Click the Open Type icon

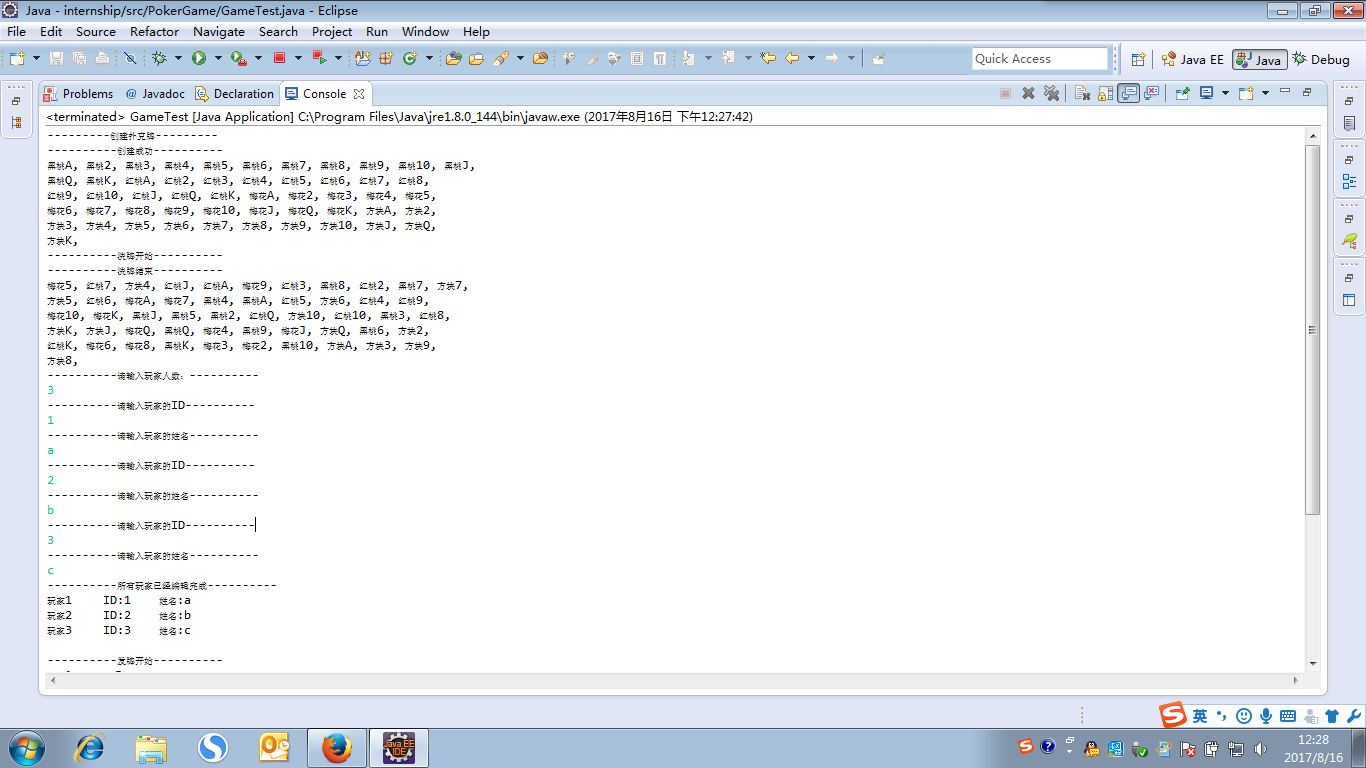click(x=453, y=58)
